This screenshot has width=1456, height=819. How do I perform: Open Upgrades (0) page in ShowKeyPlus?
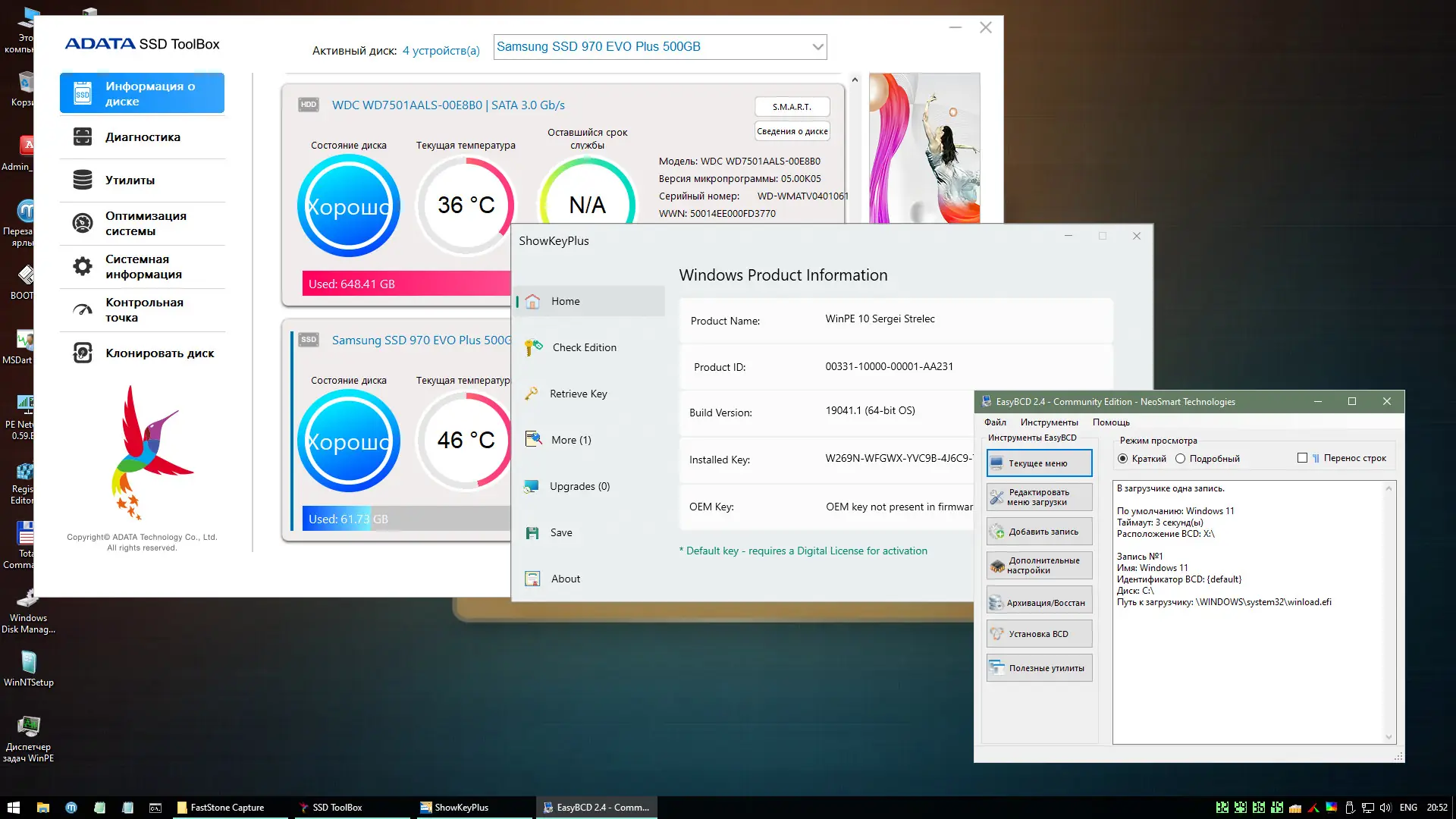[x=579, y=486]
